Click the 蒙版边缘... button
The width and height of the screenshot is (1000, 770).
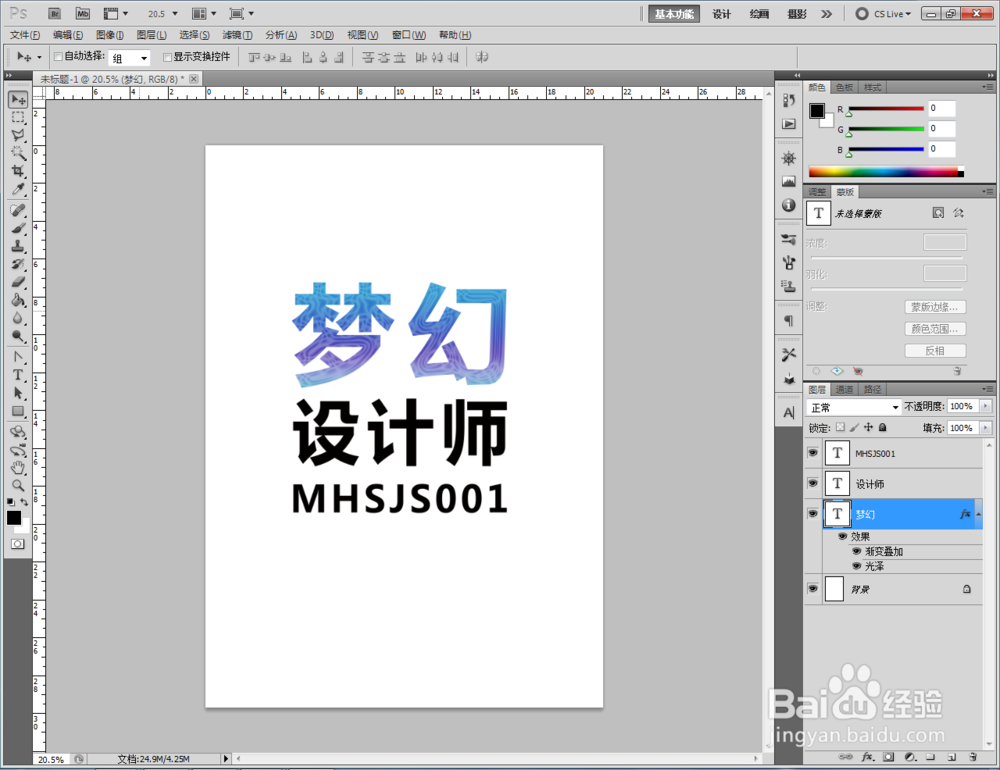pyautogui.click(x=935, y=307)
